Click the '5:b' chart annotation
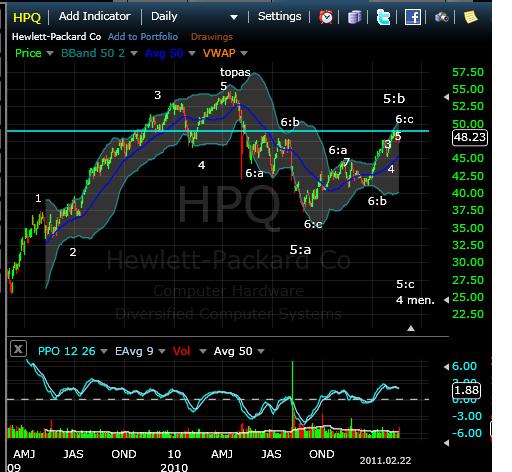This screenshot has width=512, height=472. pos(394,99)
